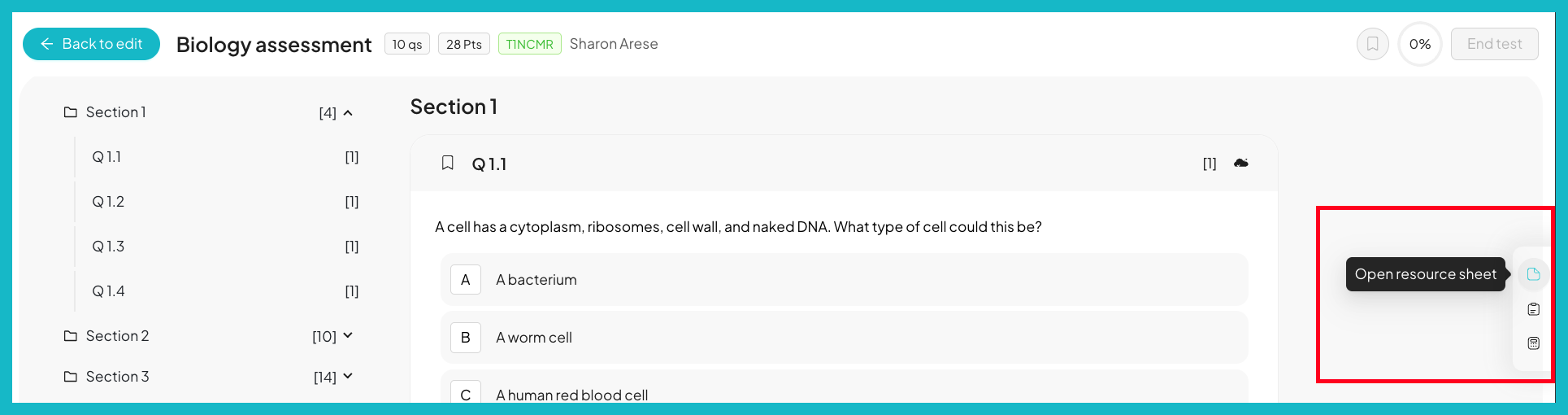
Task: Click Back to edit button
Action: tap(91, 44)
